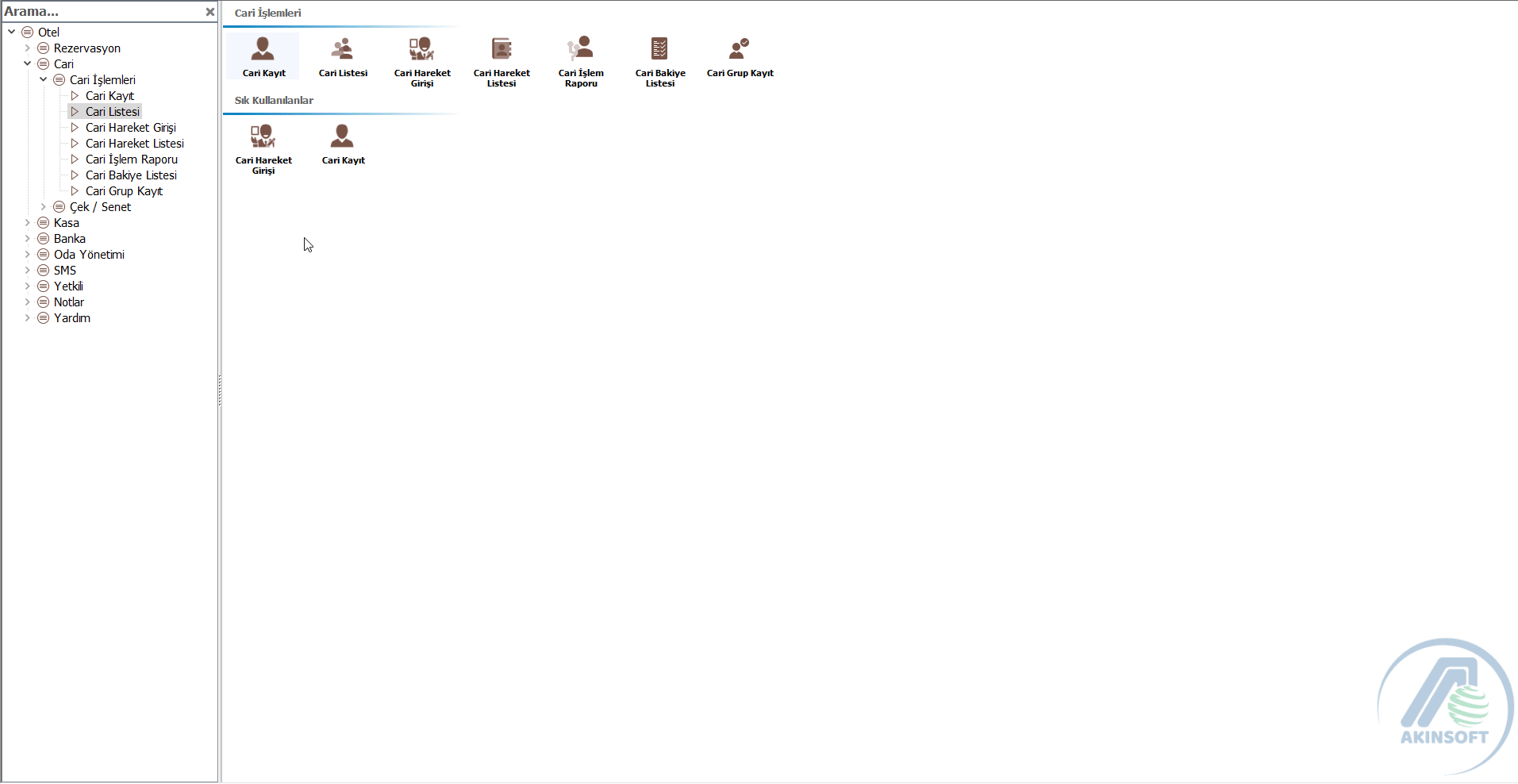Select the Notlar tree item

pos(69,302)
